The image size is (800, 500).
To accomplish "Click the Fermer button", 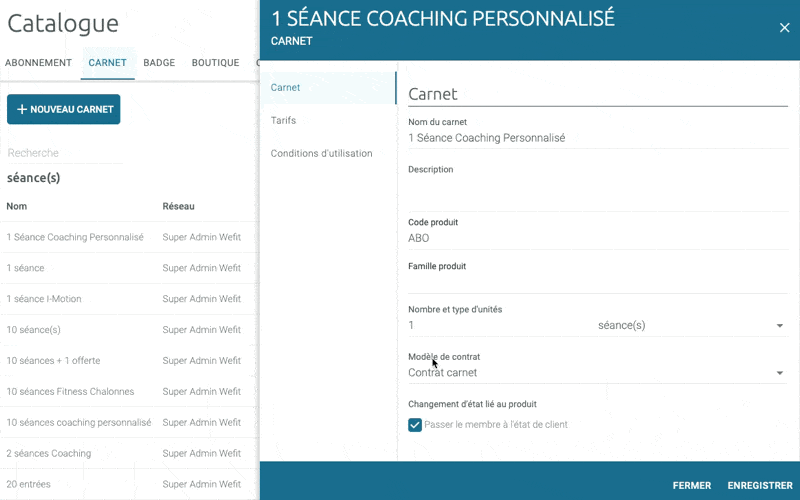I will pos(692,486).
